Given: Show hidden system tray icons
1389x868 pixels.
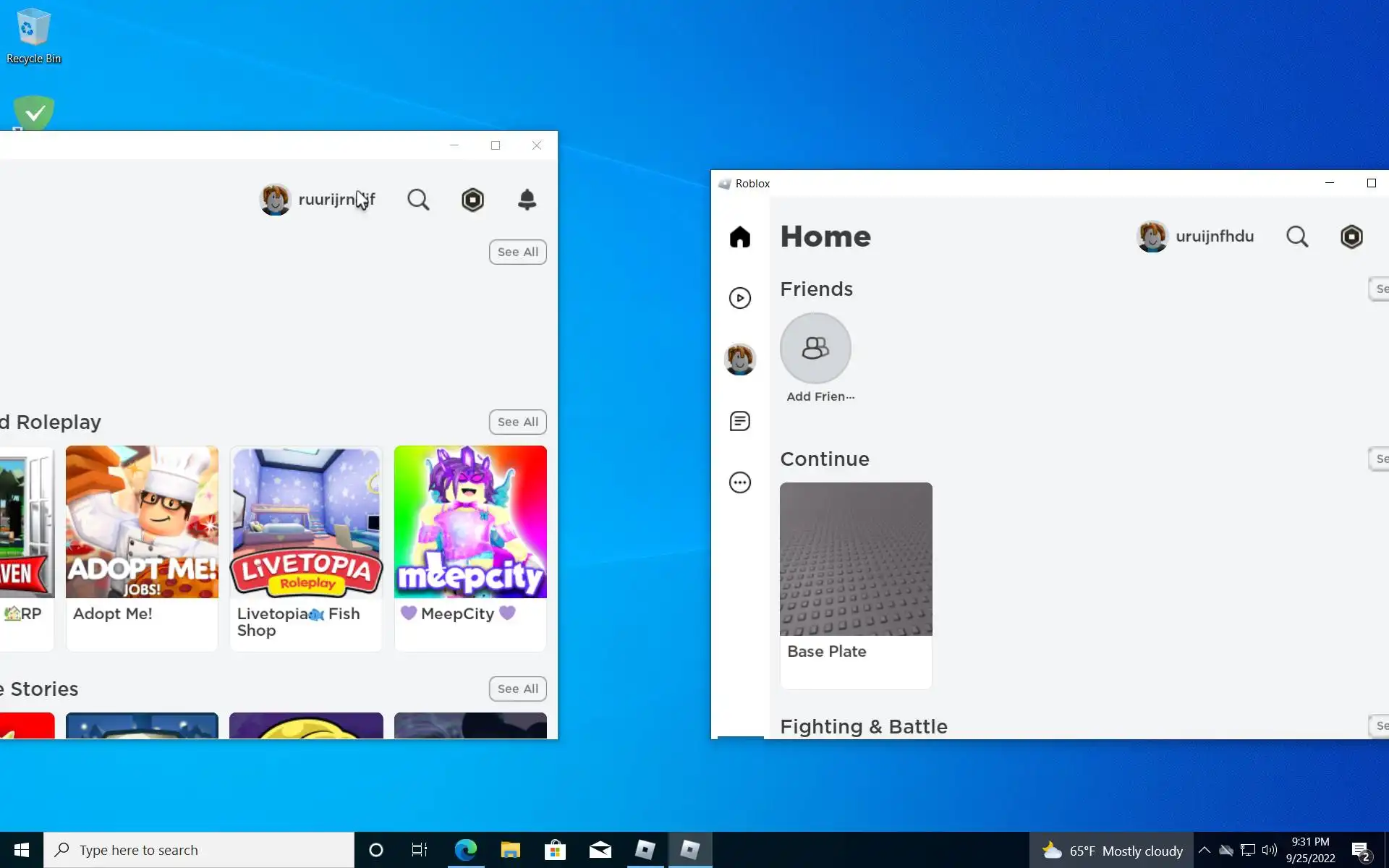Looking at the screenshot, I should [1204, 850].
